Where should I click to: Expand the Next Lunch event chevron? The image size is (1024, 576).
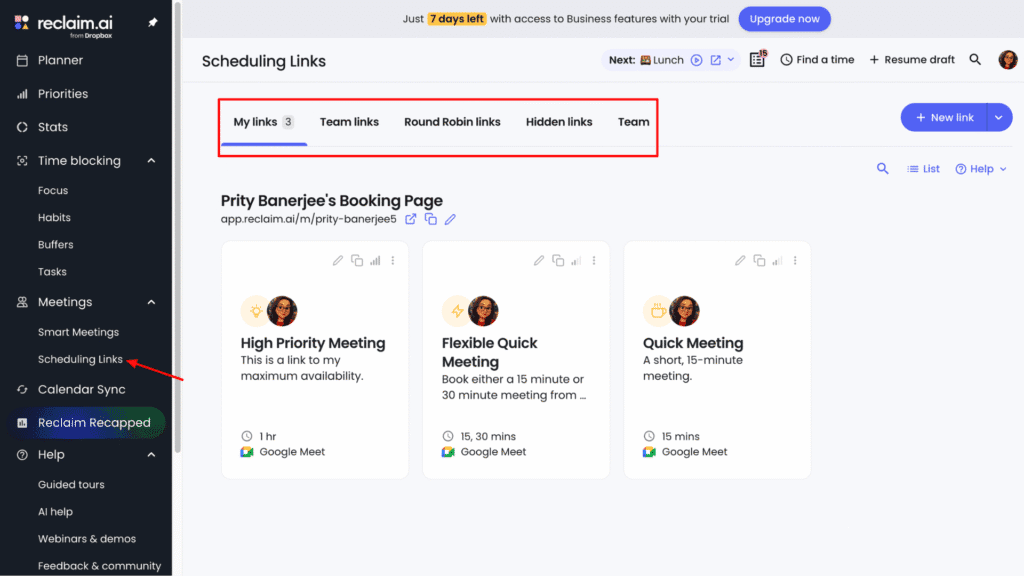[731, 59]
